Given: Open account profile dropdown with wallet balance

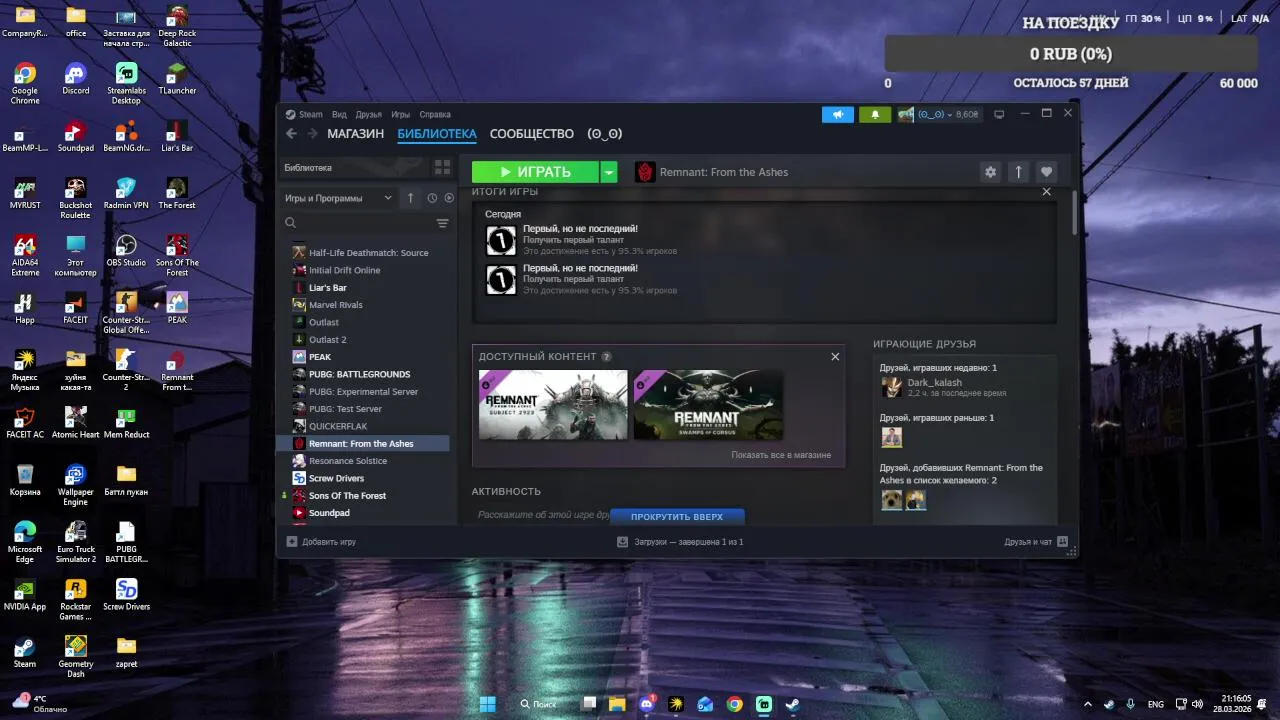Looking at the screenshot, I should 938,114.
